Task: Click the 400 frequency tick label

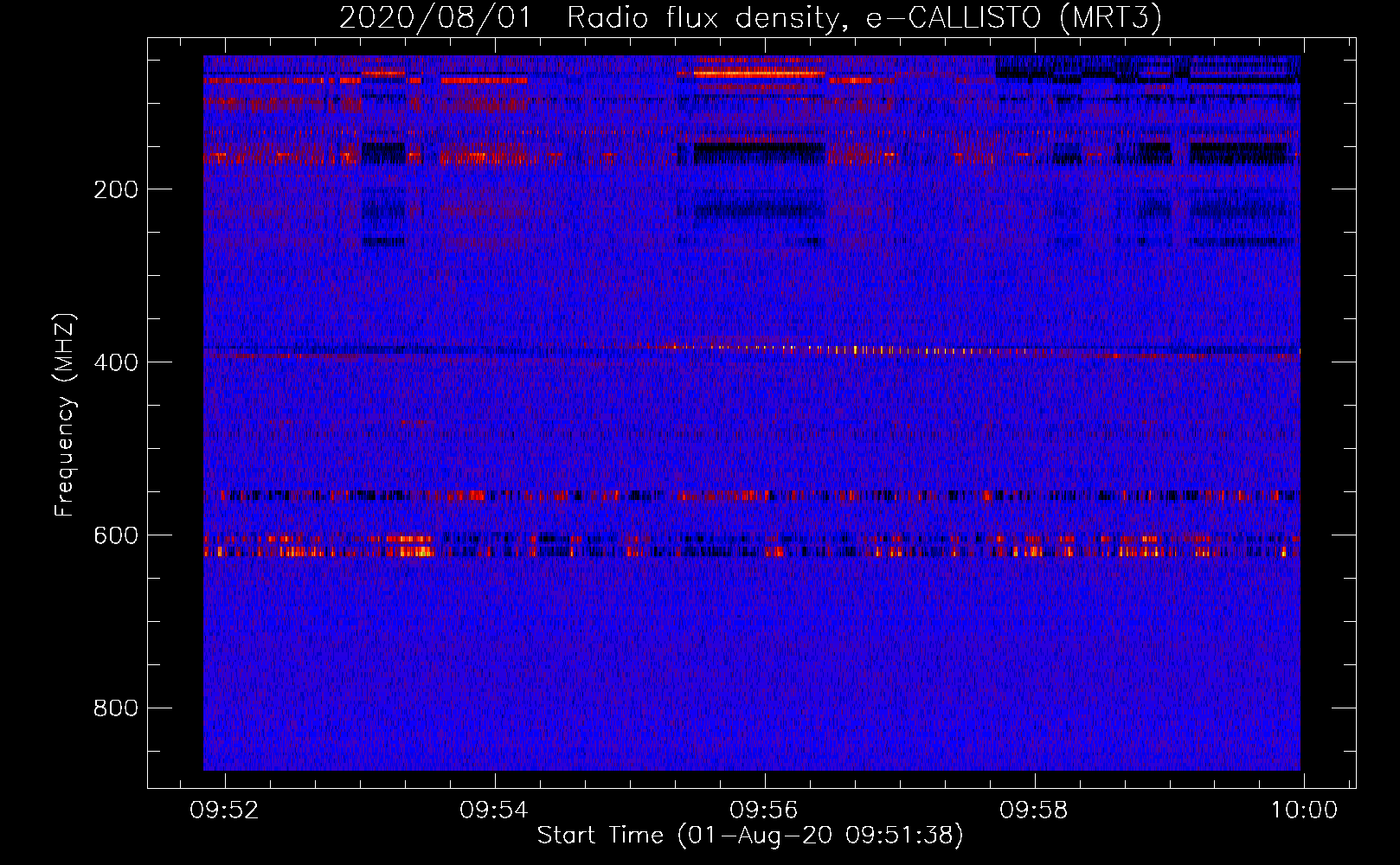Action: tap(116, 362)
